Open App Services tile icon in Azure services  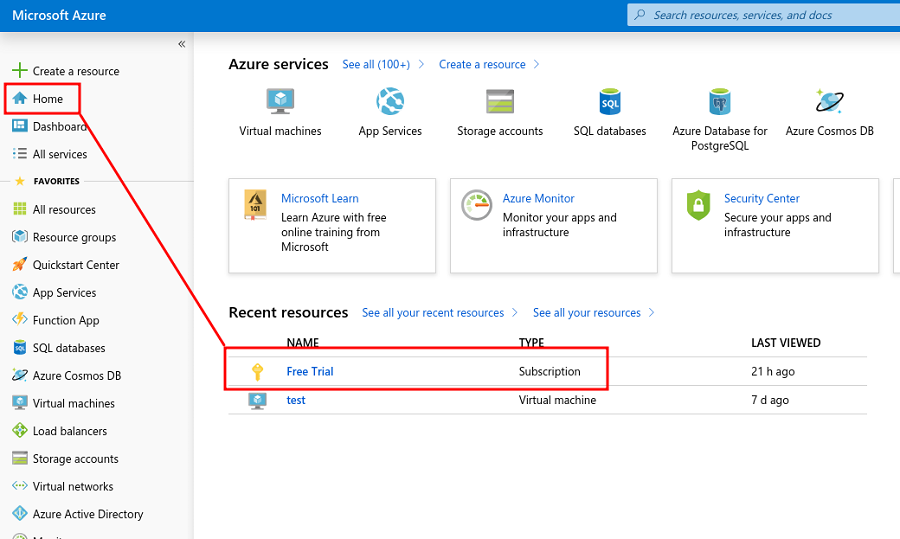click(390, 102)
